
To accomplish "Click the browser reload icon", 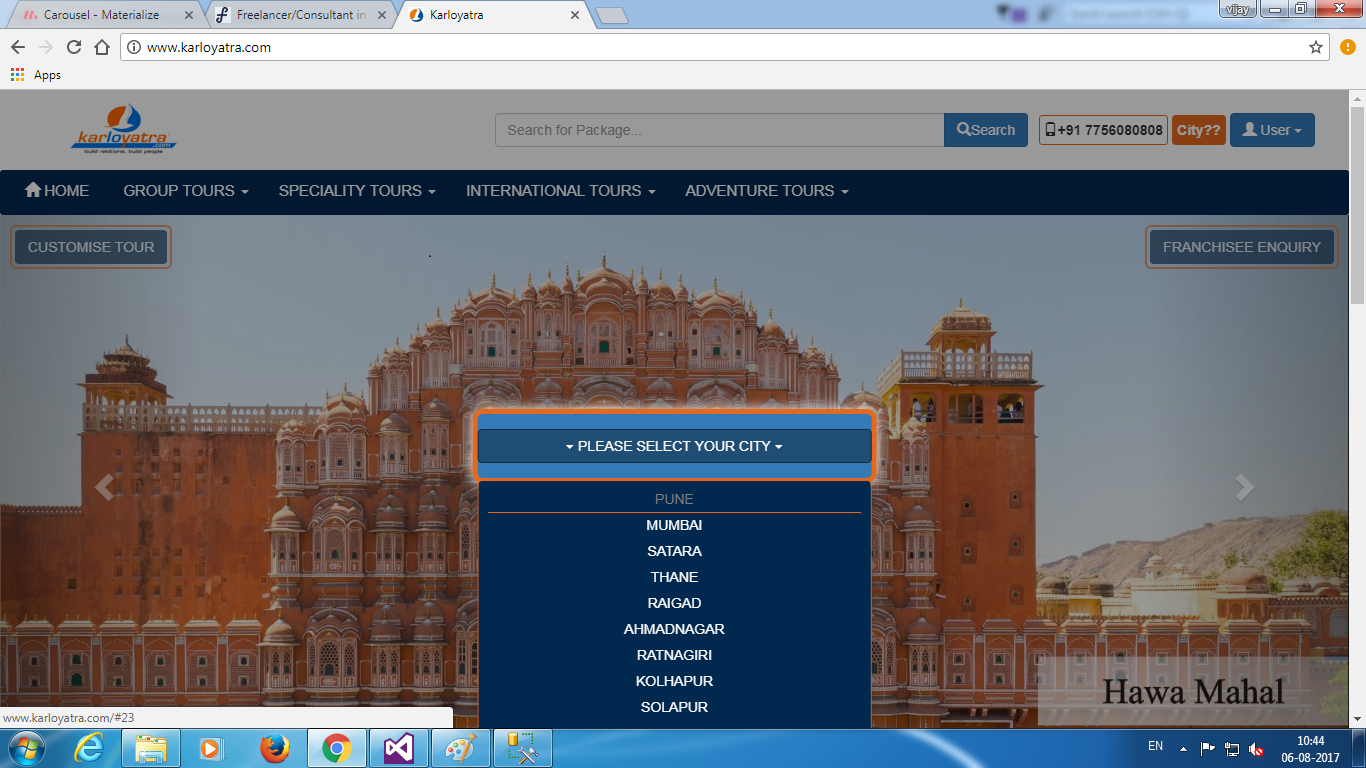I will click(x=73, y=47).
